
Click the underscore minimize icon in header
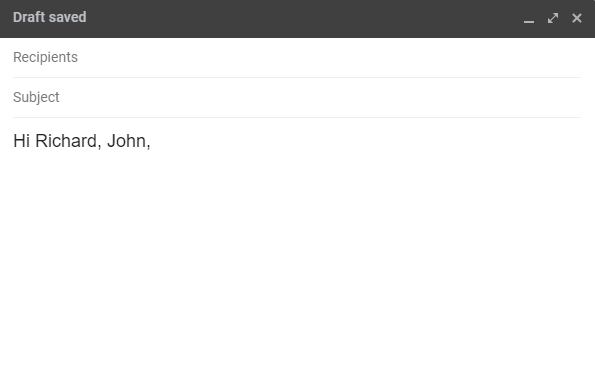529,18
